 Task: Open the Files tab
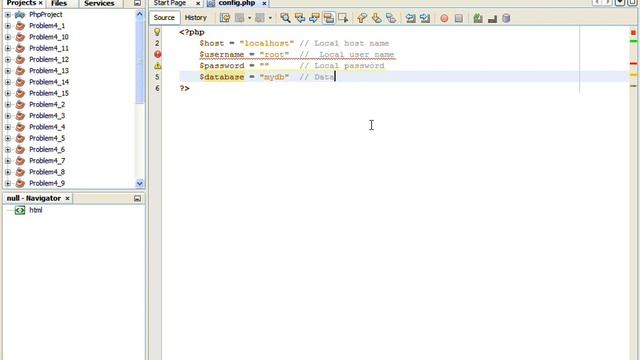59,3
